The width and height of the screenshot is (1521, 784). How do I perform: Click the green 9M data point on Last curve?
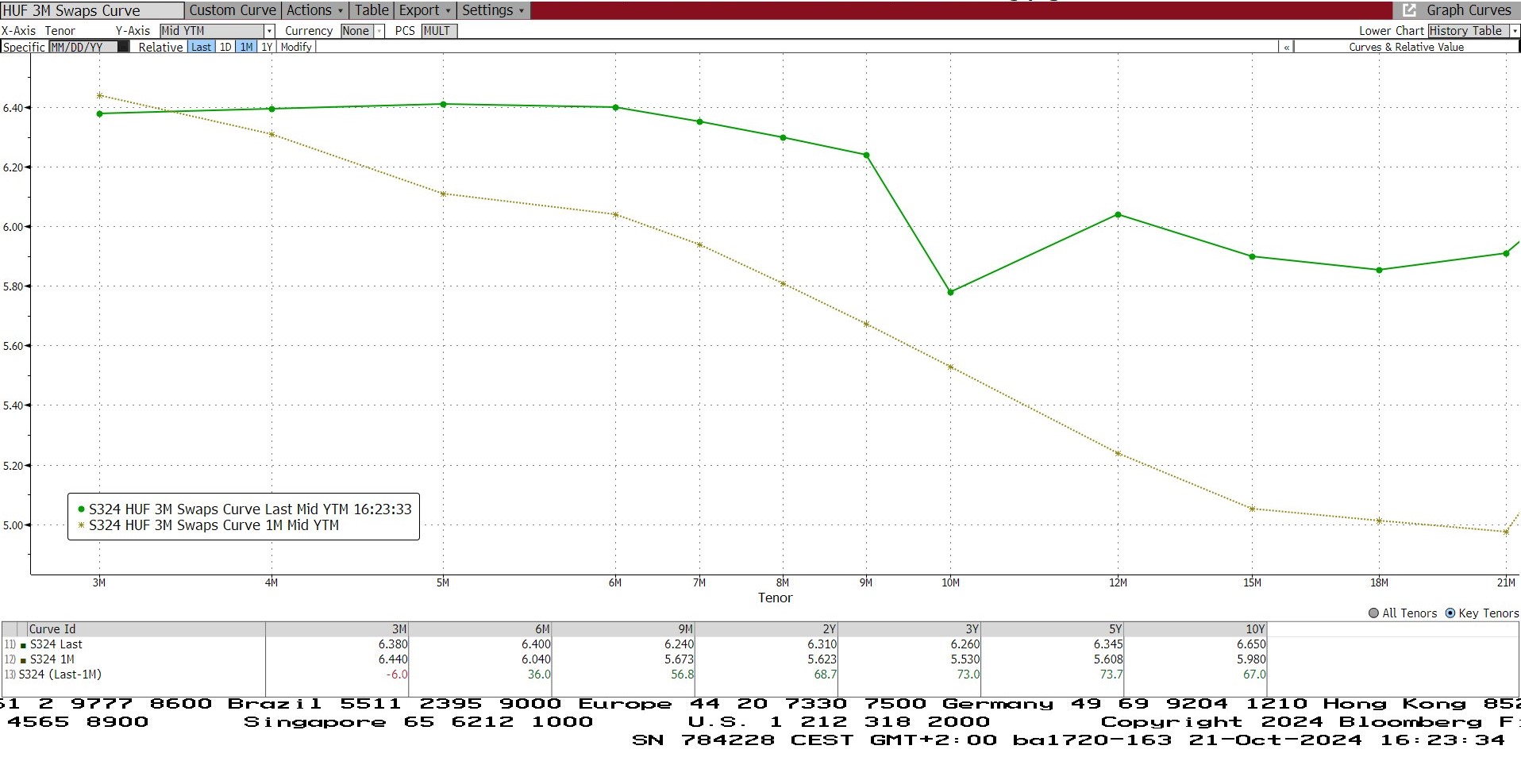pos(866,155)
